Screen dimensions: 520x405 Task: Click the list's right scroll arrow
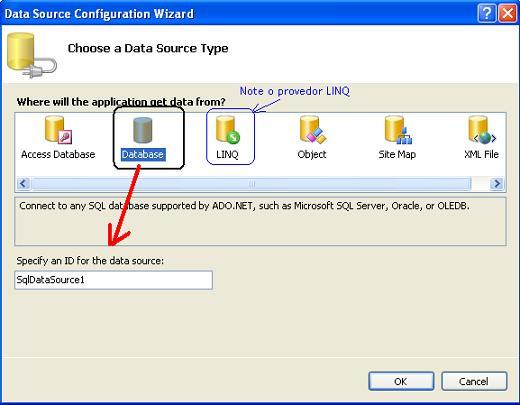click(497, 184)
